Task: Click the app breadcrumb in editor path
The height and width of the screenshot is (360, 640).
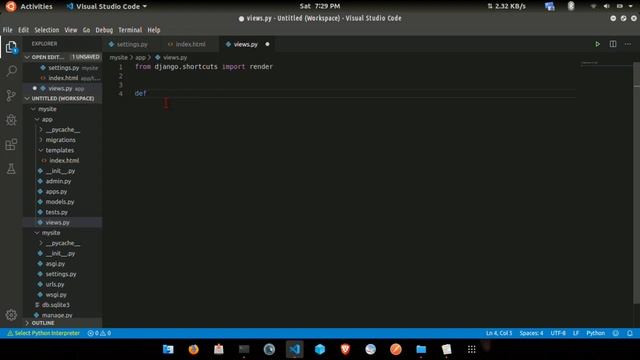Action: (x=140, y=58)
